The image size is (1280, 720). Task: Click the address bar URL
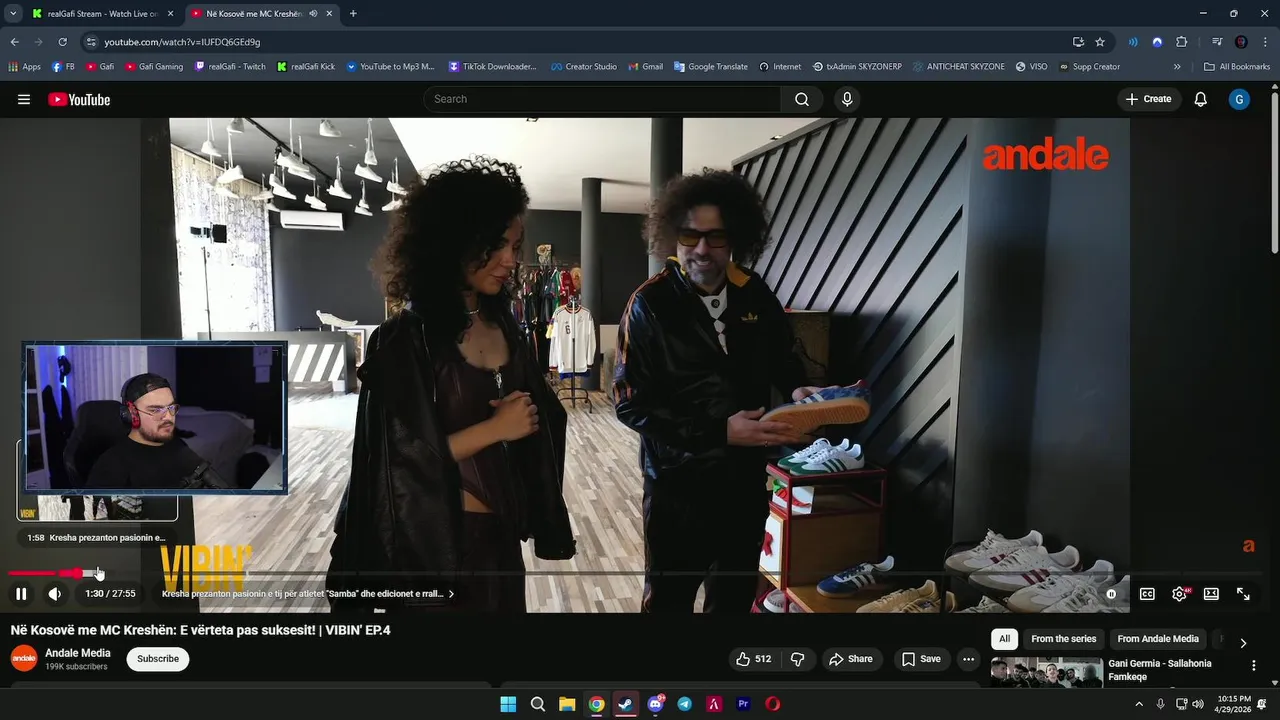(182, 42)
